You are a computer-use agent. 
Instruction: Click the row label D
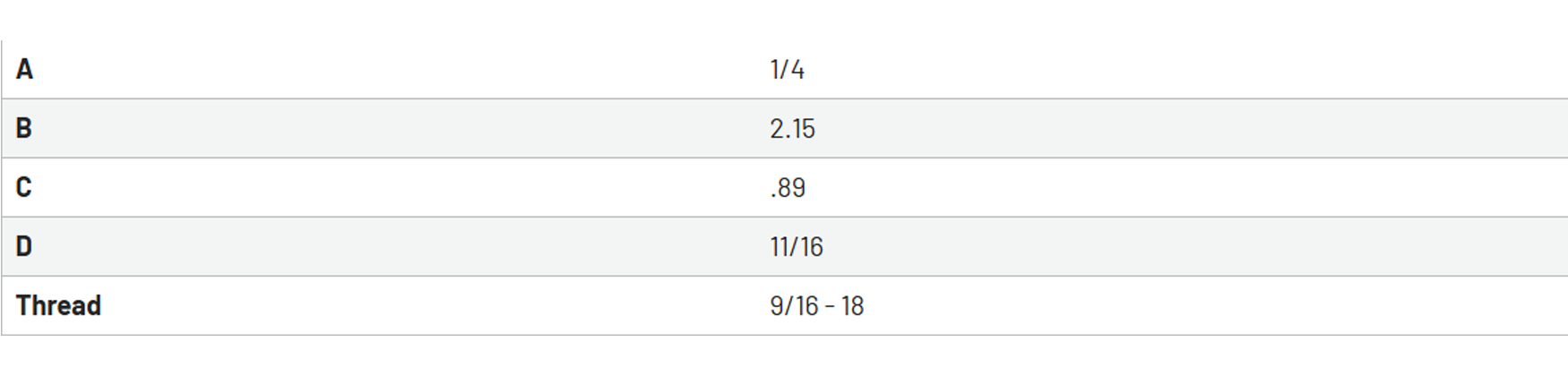24,246
